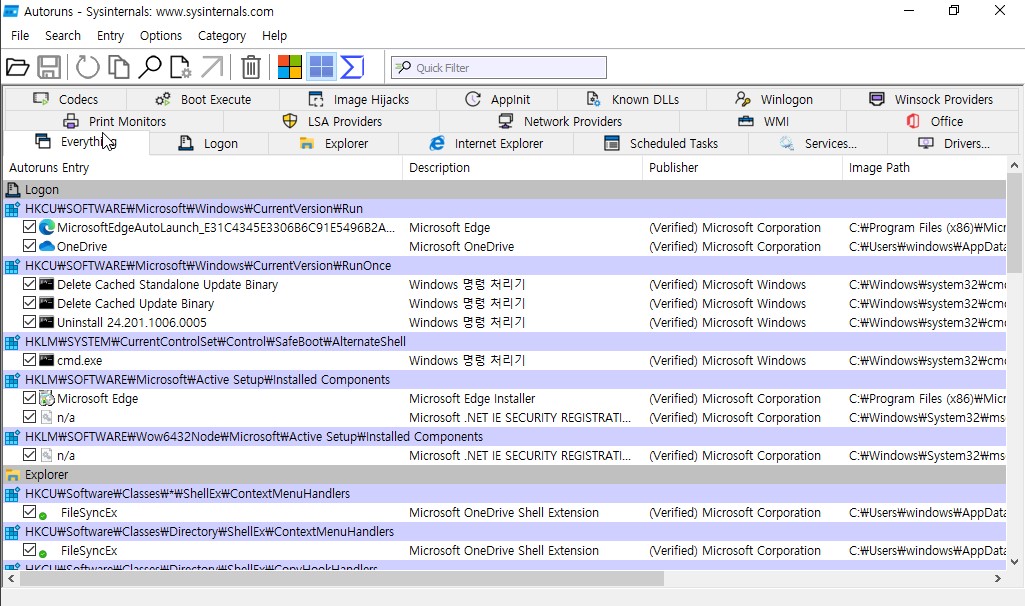Click the trash can Delete icon
Viewport: 1025px width, 606px height.
coord(251,67)
